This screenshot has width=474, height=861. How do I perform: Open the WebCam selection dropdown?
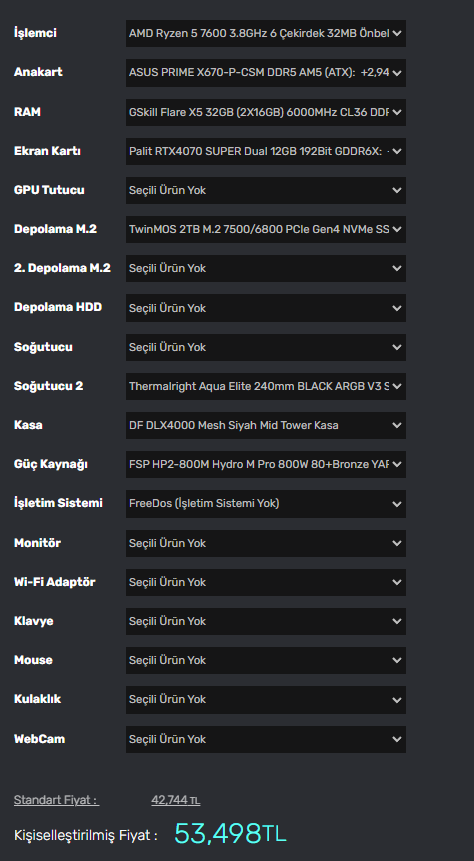266,739
